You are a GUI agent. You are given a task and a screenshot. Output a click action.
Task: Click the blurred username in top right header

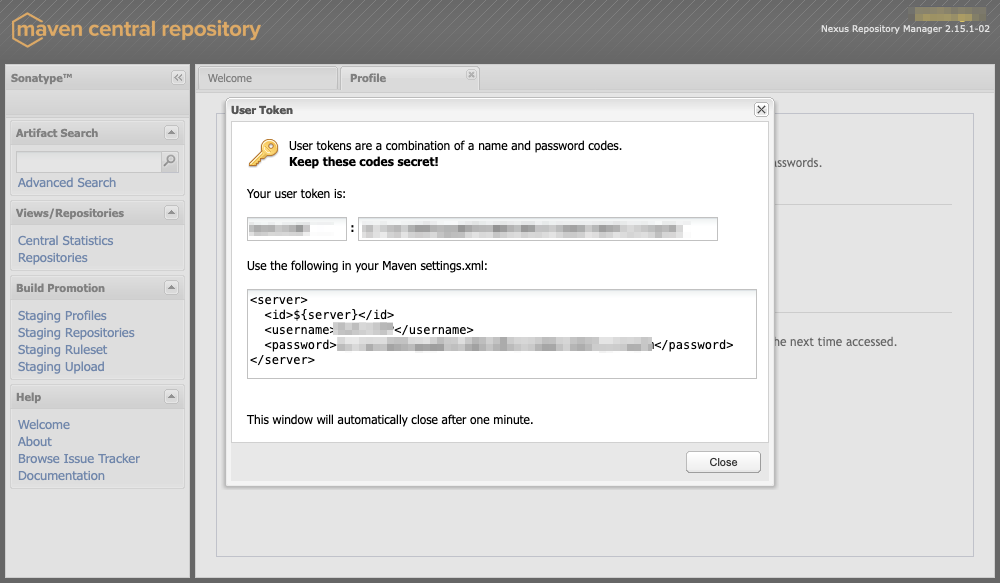(x=951, y=14)
